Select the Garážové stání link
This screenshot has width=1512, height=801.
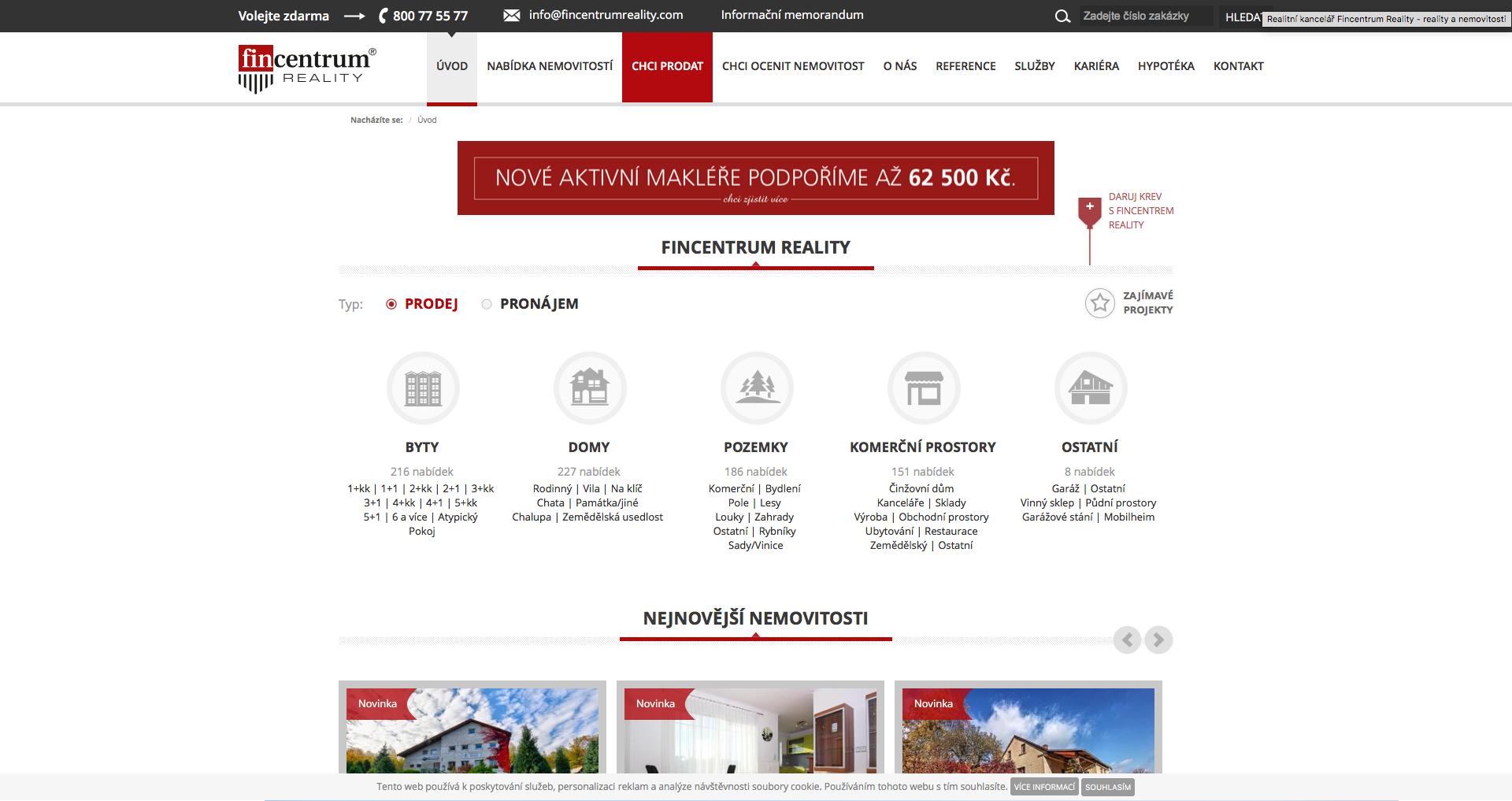pyautogui.click(x=1058, y=517)
